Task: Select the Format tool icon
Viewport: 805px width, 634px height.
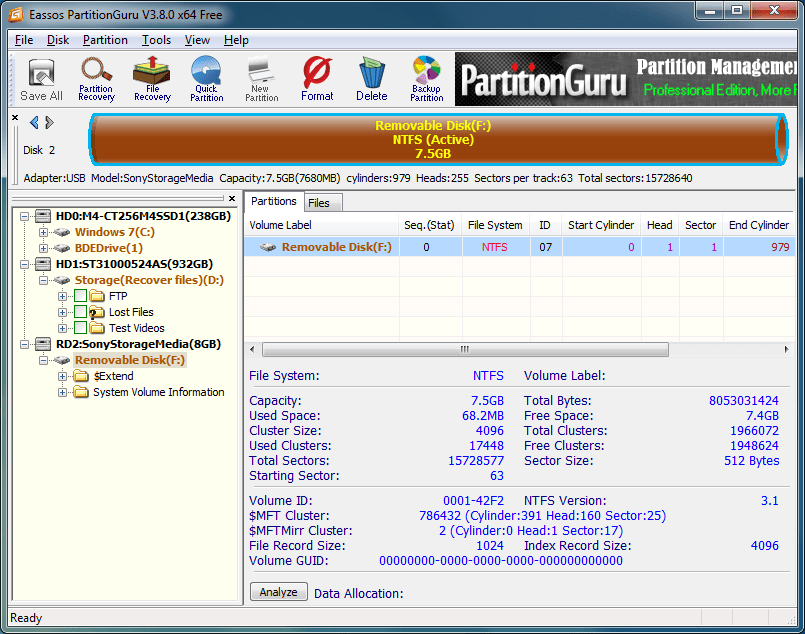Action: (x=317, y=79)
